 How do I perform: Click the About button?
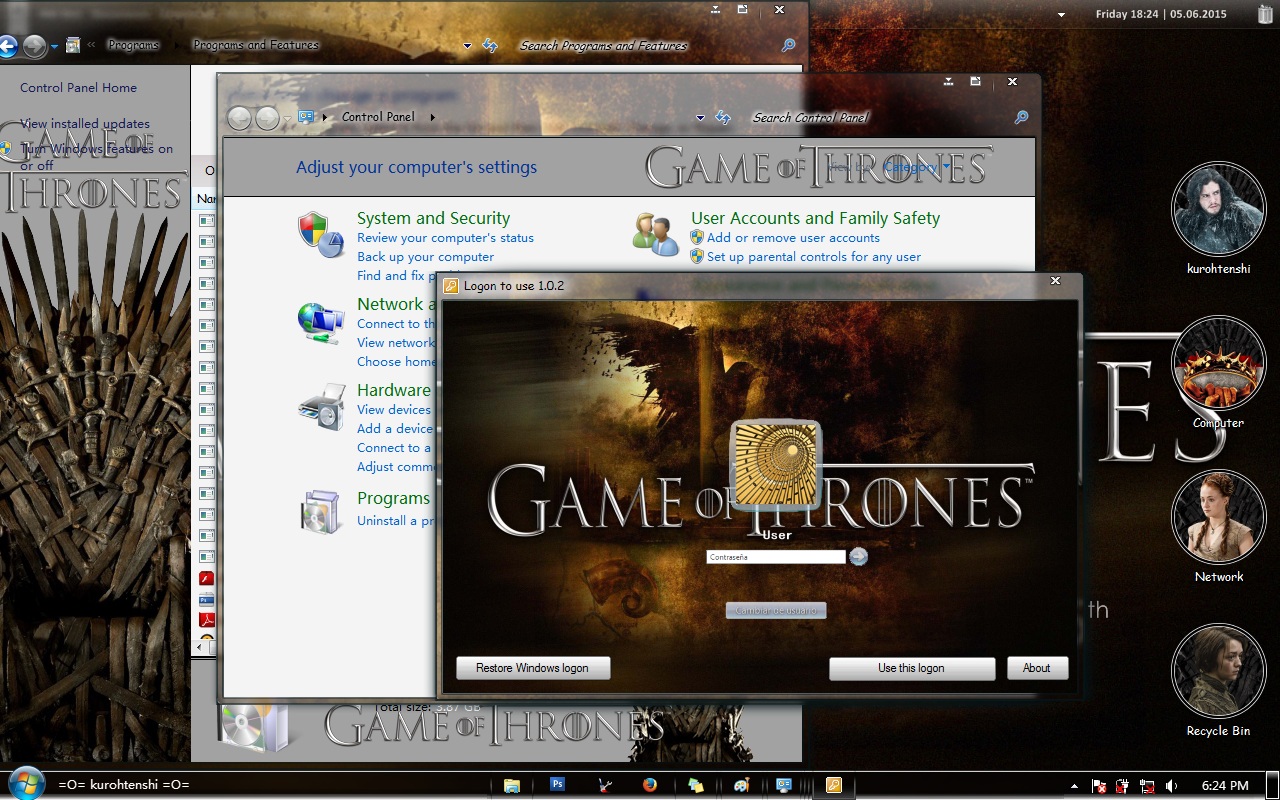coord(1037,668)
